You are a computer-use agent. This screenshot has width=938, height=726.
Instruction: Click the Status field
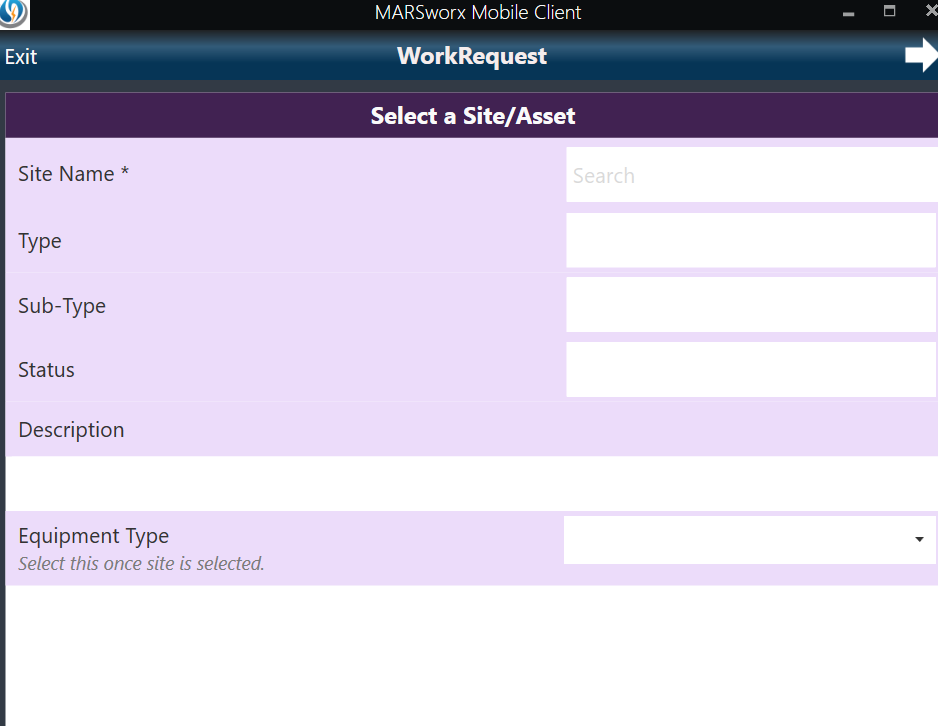coord(751,370)
